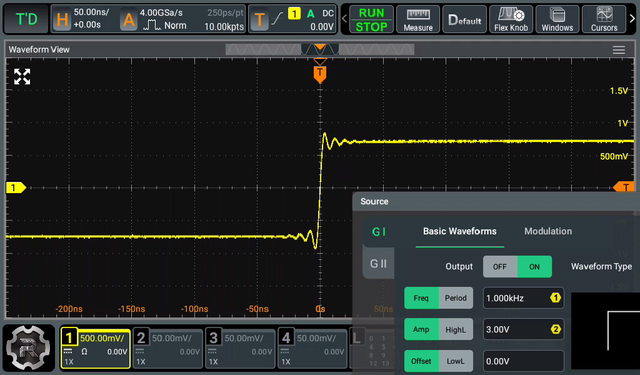Open the logic analyzer L channel
The width and height of the screenshot is (640, 375).
(357, 338)
